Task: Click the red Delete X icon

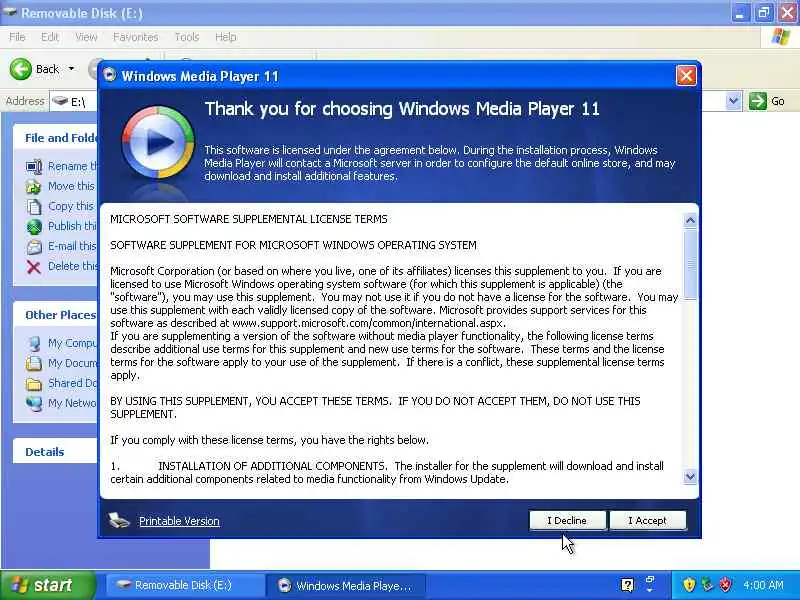Action: [34, 266]
